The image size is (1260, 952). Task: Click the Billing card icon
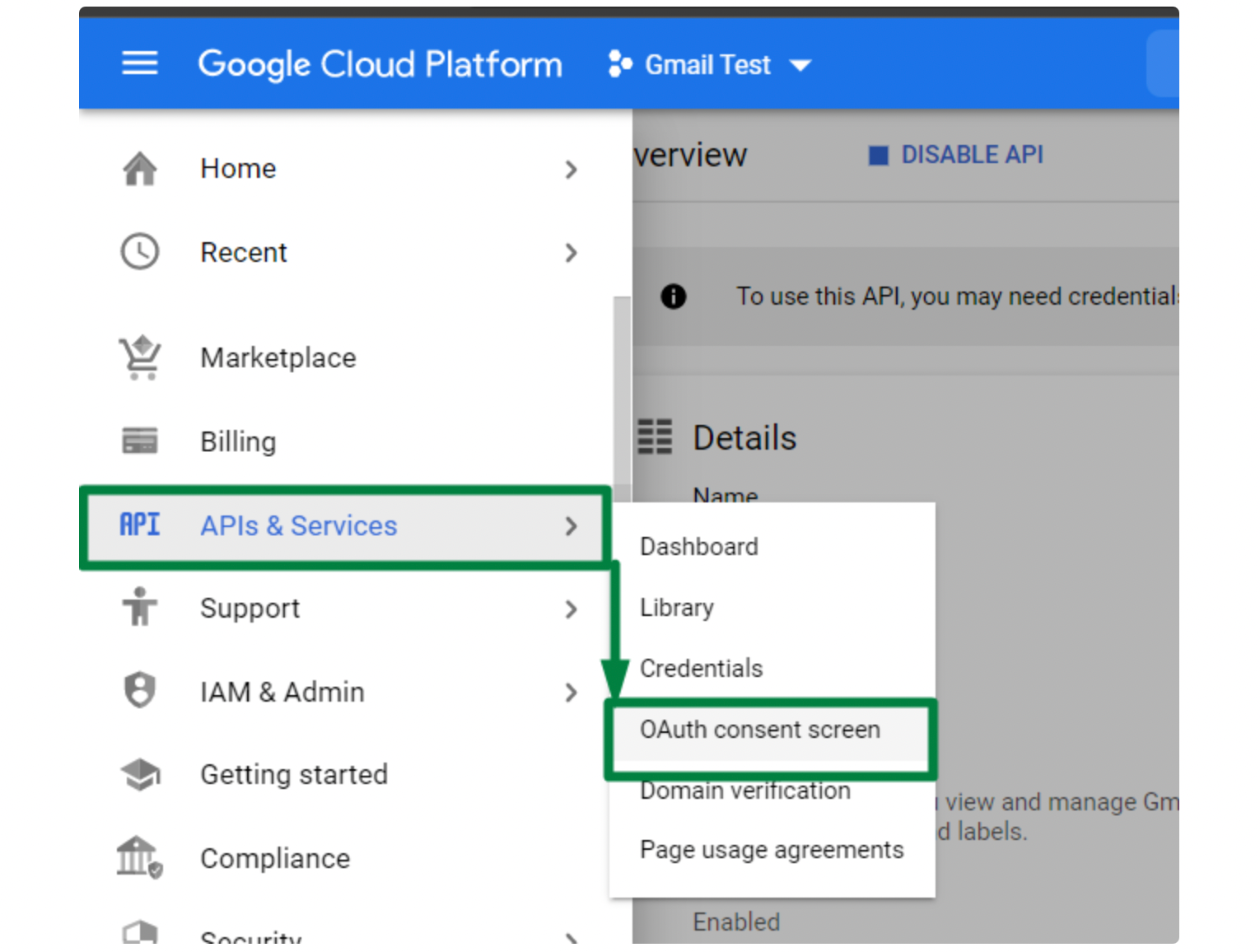pyautogui.click(x=140, y=441)
